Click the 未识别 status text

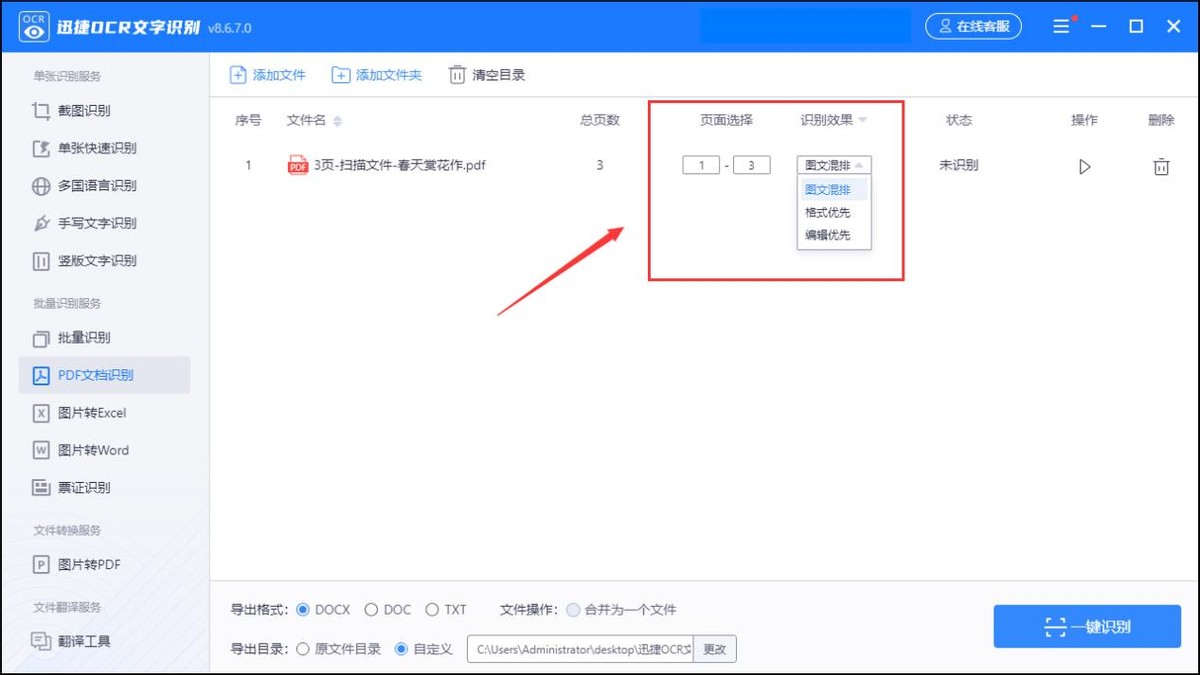tap(958, 165)
